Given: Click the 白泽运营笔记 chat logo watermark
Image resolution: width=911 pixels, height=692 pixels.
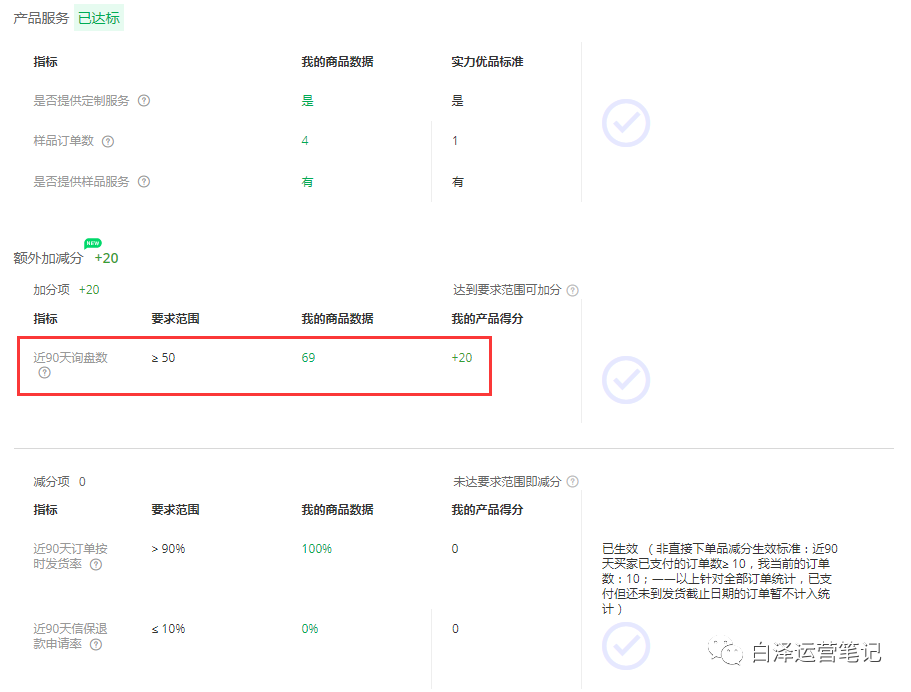Looking at the screenshot, I should [725, 652].
